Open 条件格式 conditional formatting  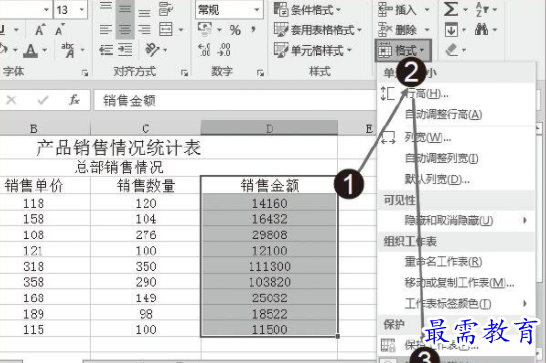pyautogui.click(x=307, y=10)
